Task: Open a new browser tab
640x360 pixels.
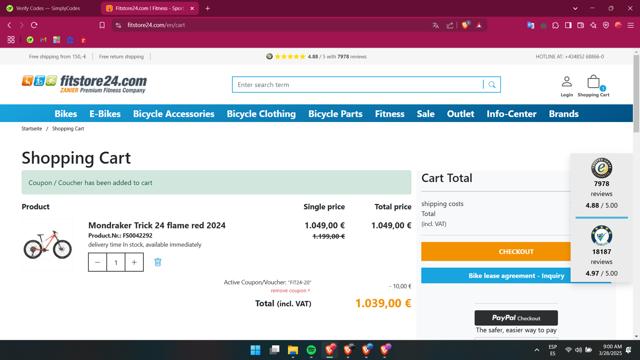Action: click(207, 8)
